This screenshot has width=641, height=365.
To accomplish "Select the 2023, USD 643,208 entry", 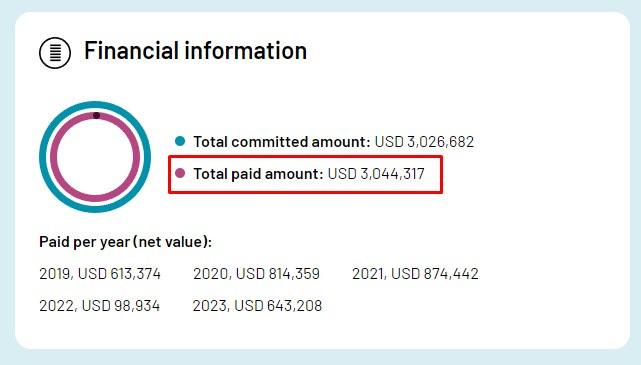I will (x=257, y=305).
